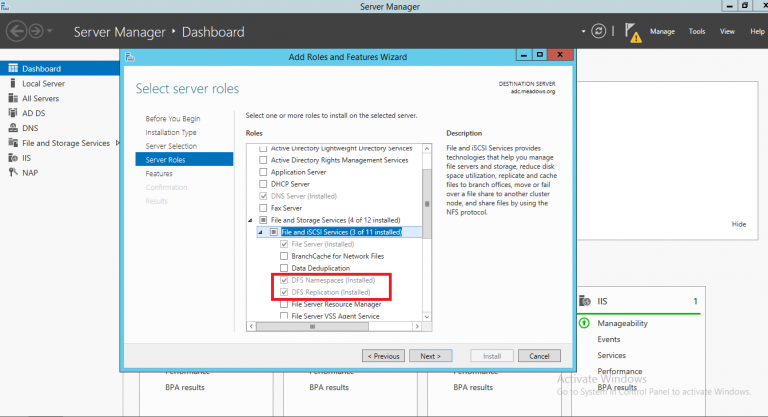Image resolution: width=768 pixels, height=417 pixels.
Task: Click the IIS tile server icon
Action: pos(585,301)
